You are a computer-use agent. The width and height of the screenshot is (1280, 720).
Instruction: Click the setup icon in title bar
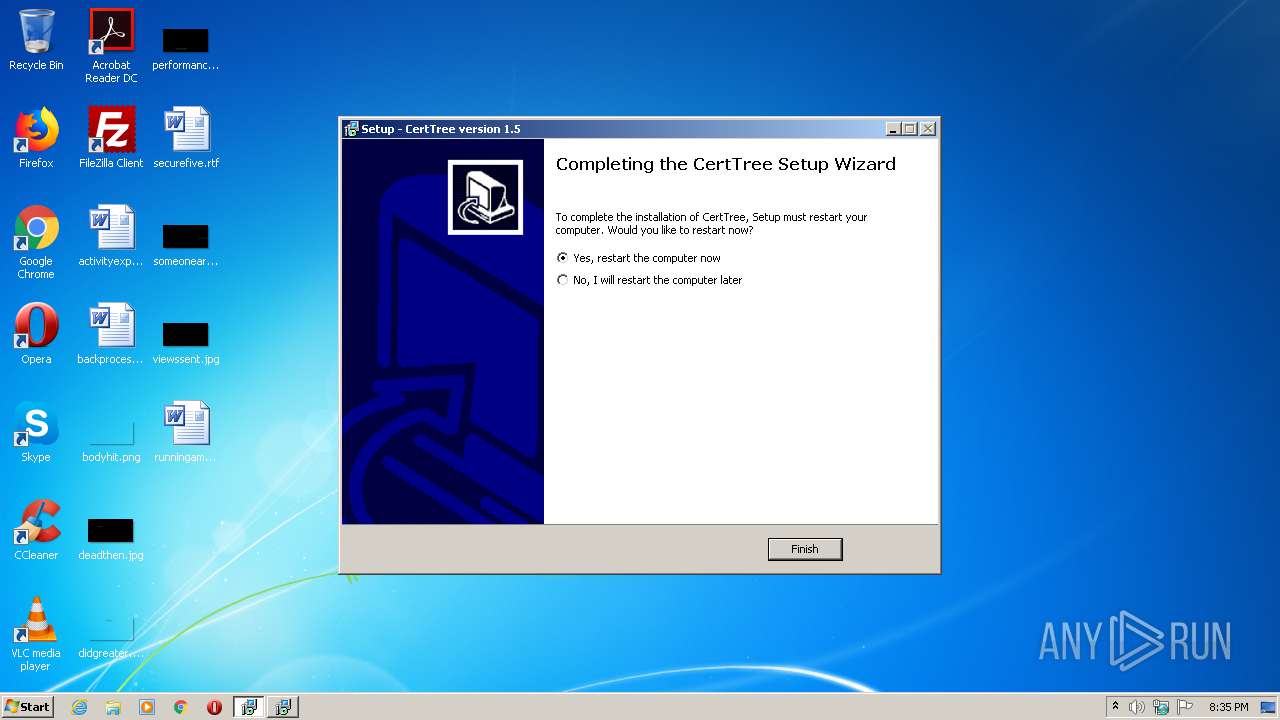(351, 129)
